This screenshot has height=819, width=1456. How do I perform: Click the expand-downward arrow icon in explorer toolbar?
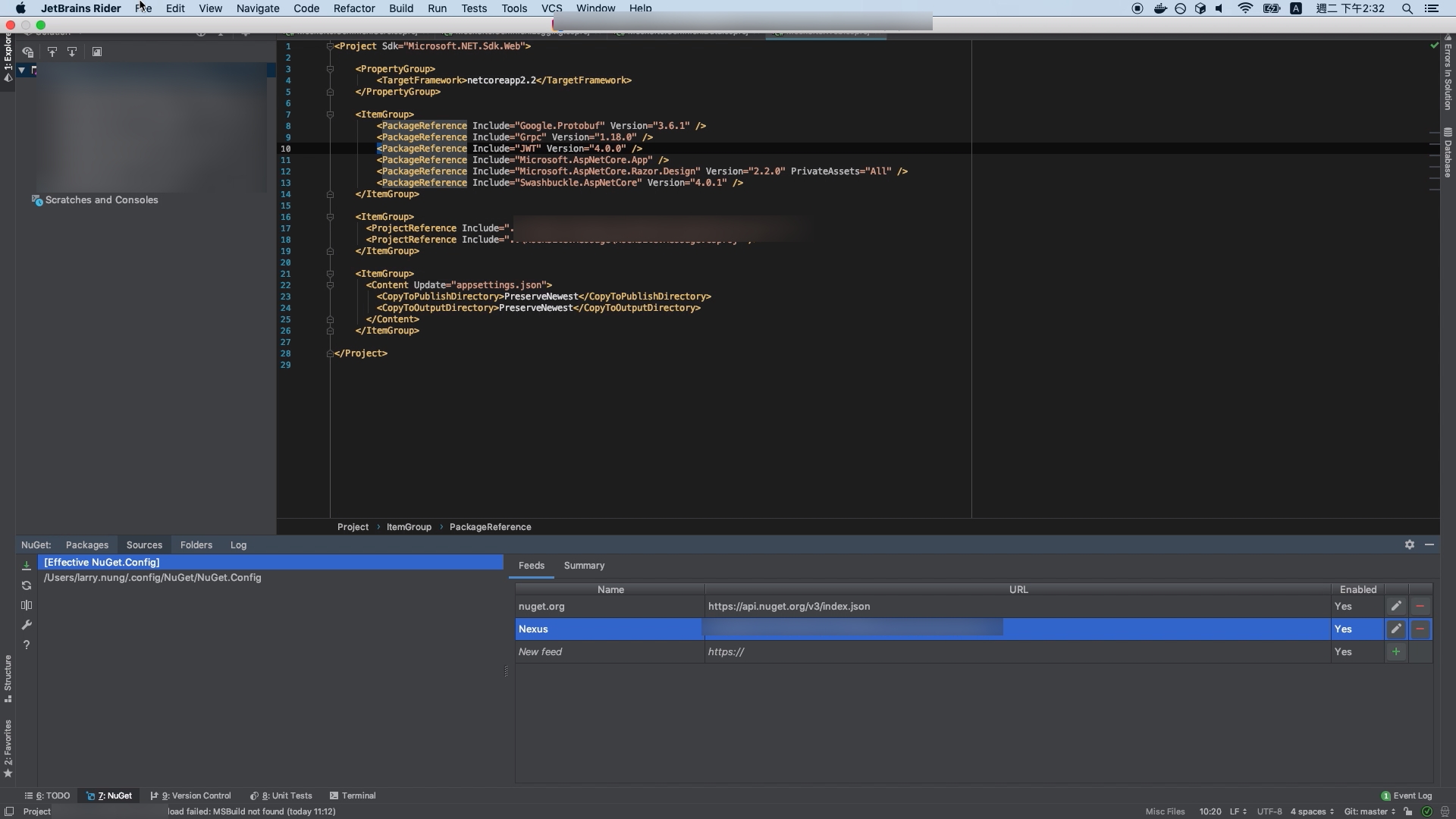pos(72,52)
